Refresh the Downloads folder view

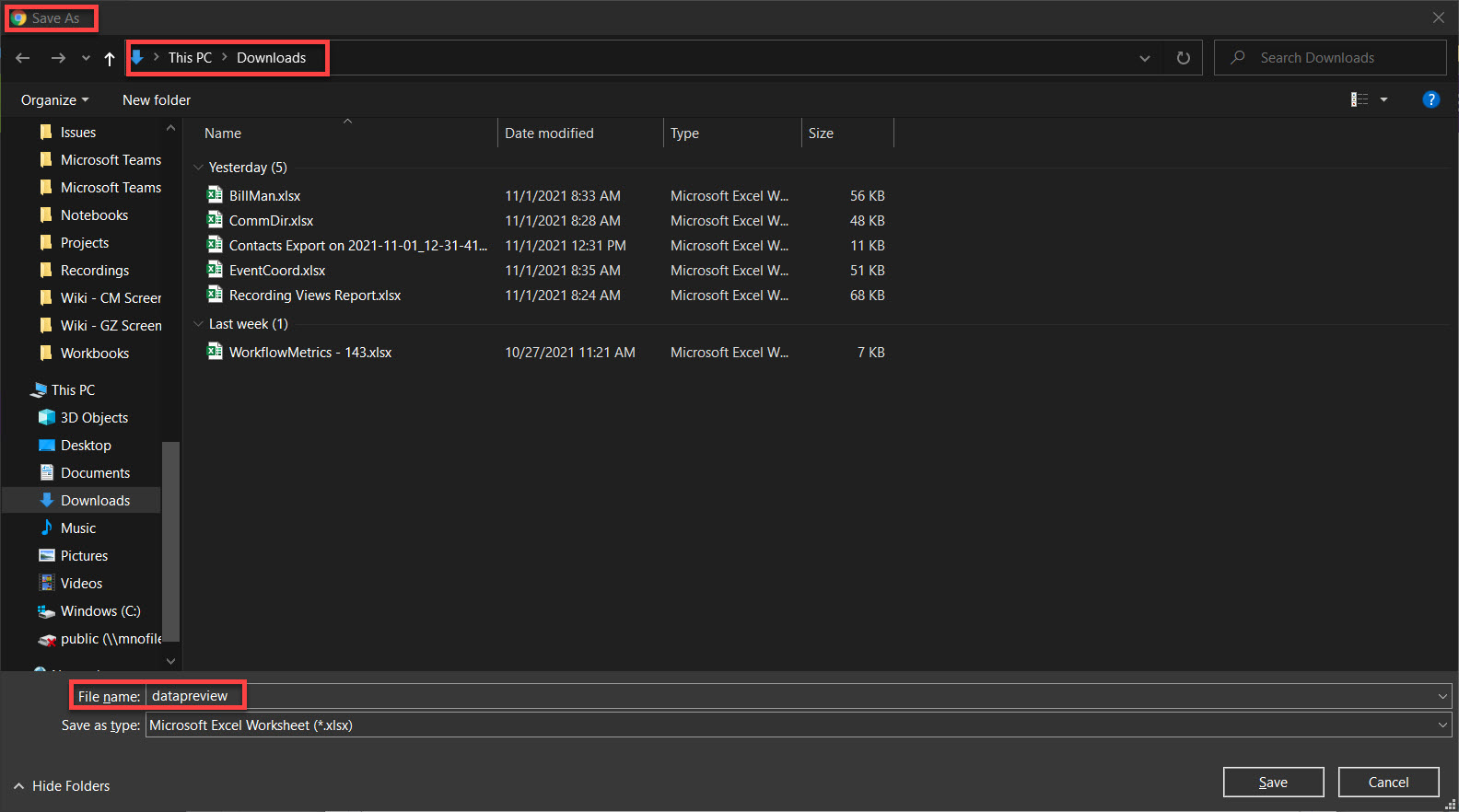click(x=1183, y=58)
